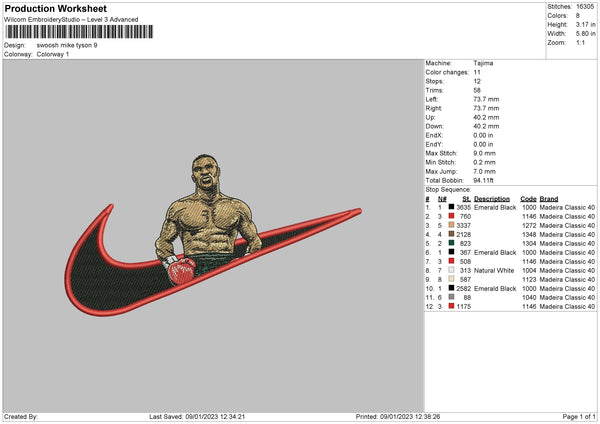Click the 'Code' column header
The height and width of the screenshot is (424, 600).
tap(528, 199)
